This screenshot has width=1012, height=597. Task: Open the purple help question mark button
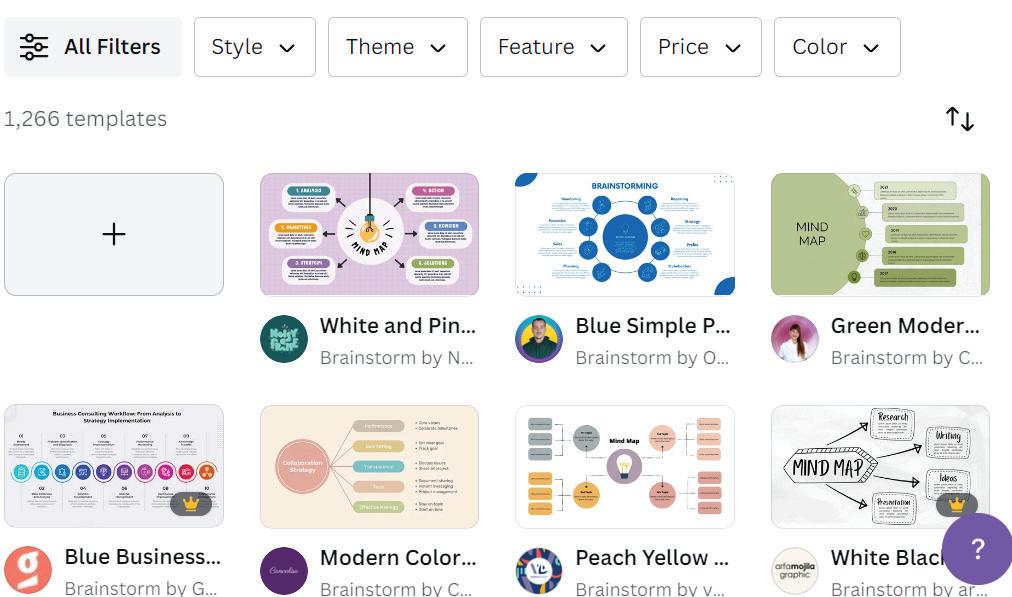point(977,548)
